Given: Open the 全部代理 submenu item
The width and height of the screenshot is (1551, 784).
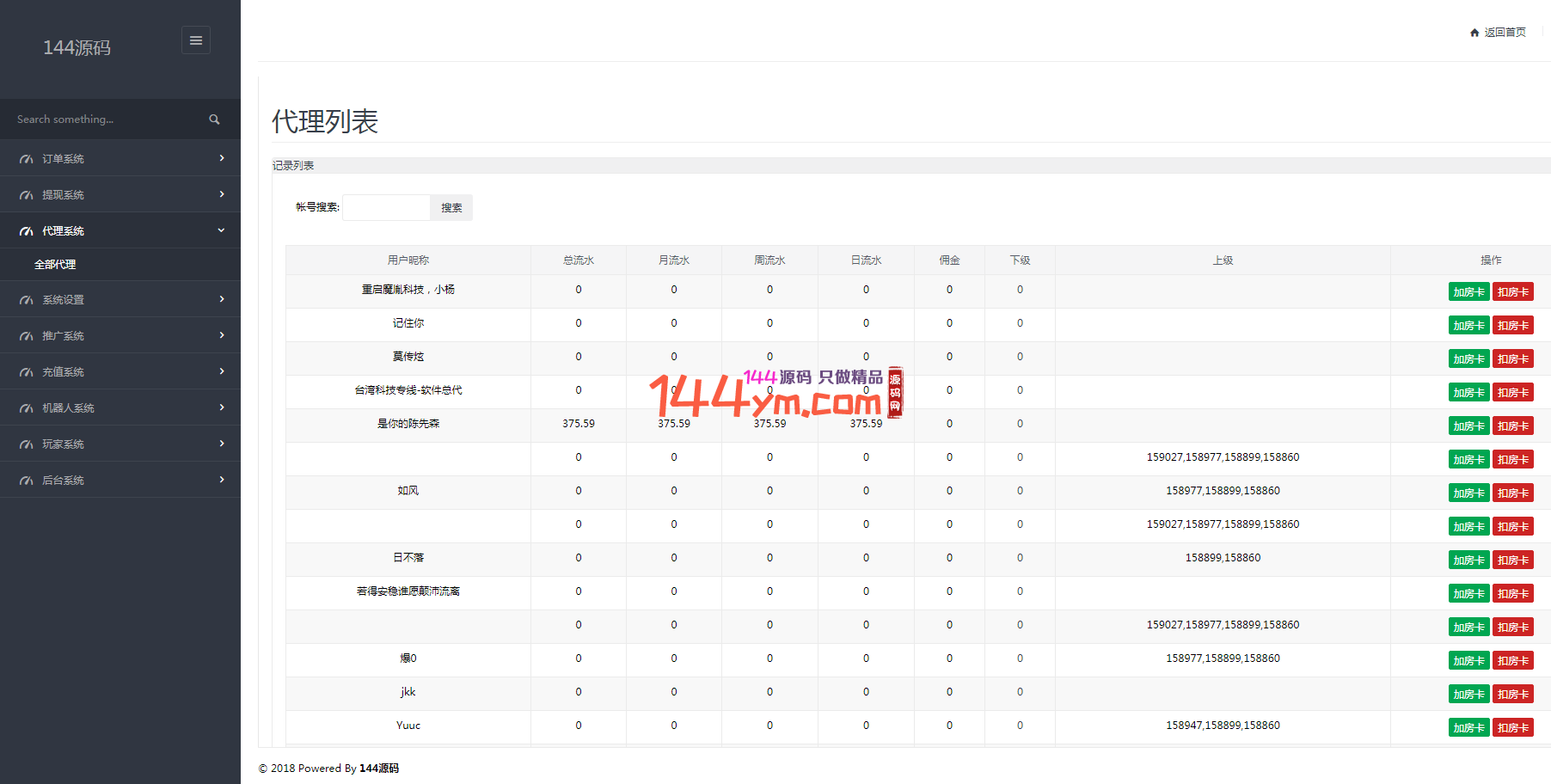Looking at the screenshot, I should point(55,265).
